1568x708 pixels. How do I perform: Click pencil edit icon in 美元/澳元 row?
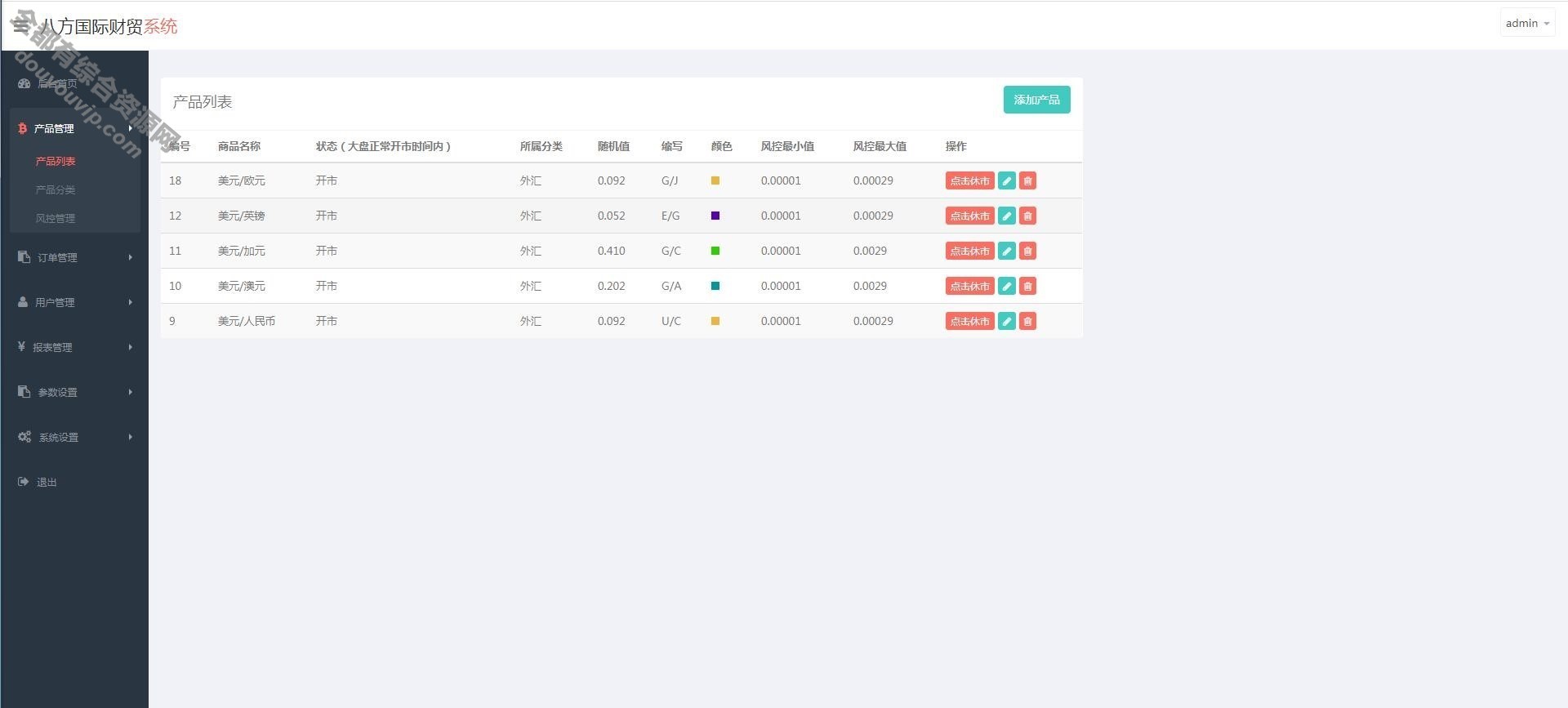tap(1007, 286)
